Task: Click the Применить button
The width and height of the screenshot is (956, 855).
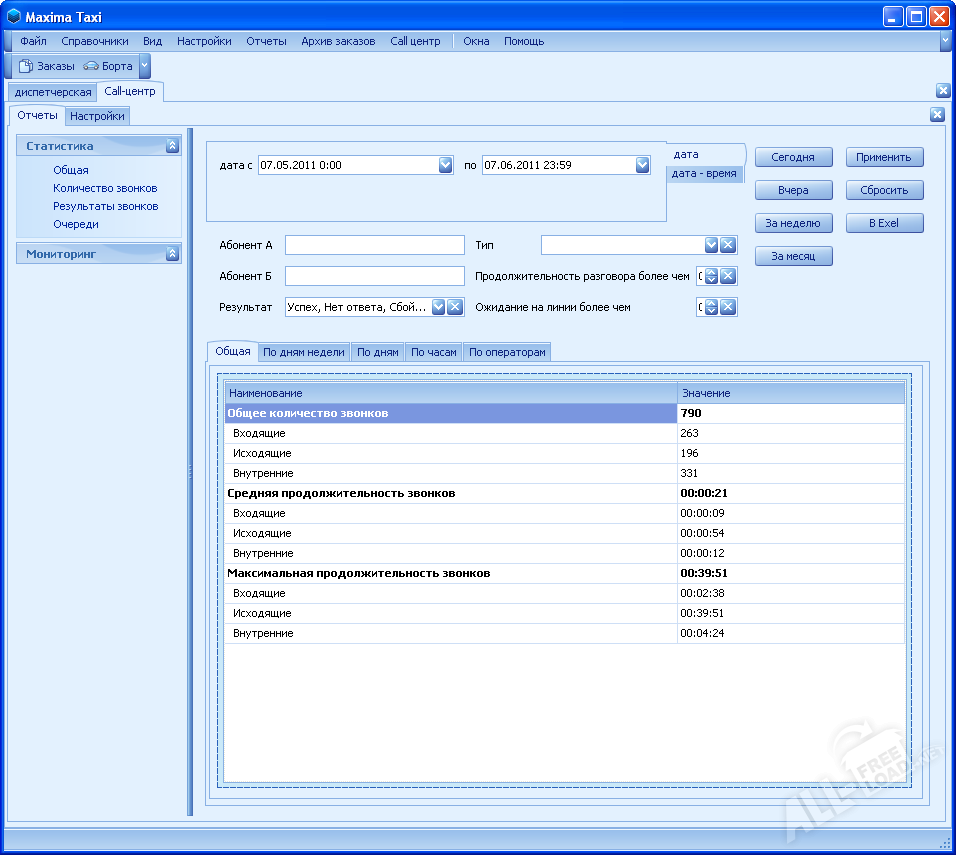Action: [884, 157]
